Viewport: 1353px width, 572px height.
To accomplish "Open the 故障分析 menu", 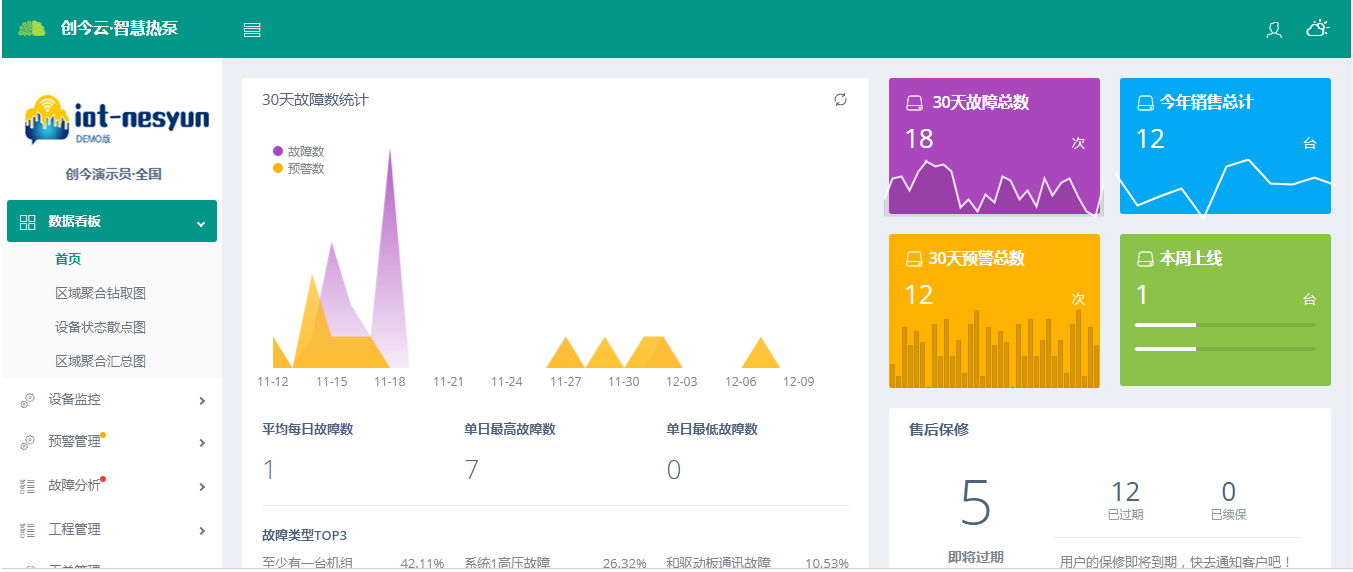I will coord(112,486).
